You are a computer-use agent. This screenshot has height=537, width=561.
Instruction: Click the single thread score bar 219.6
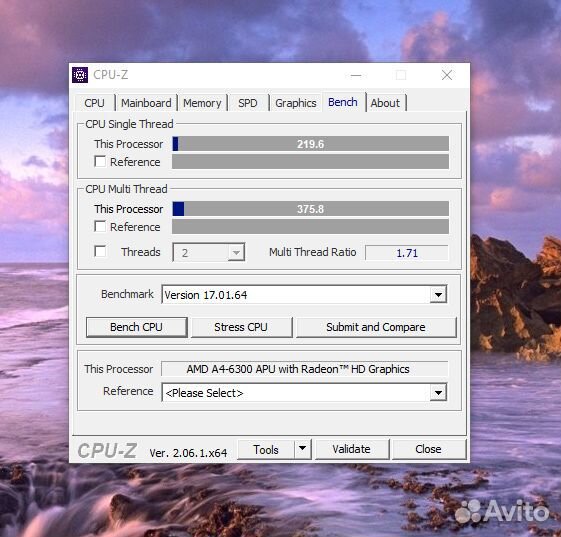click(311, 144)
